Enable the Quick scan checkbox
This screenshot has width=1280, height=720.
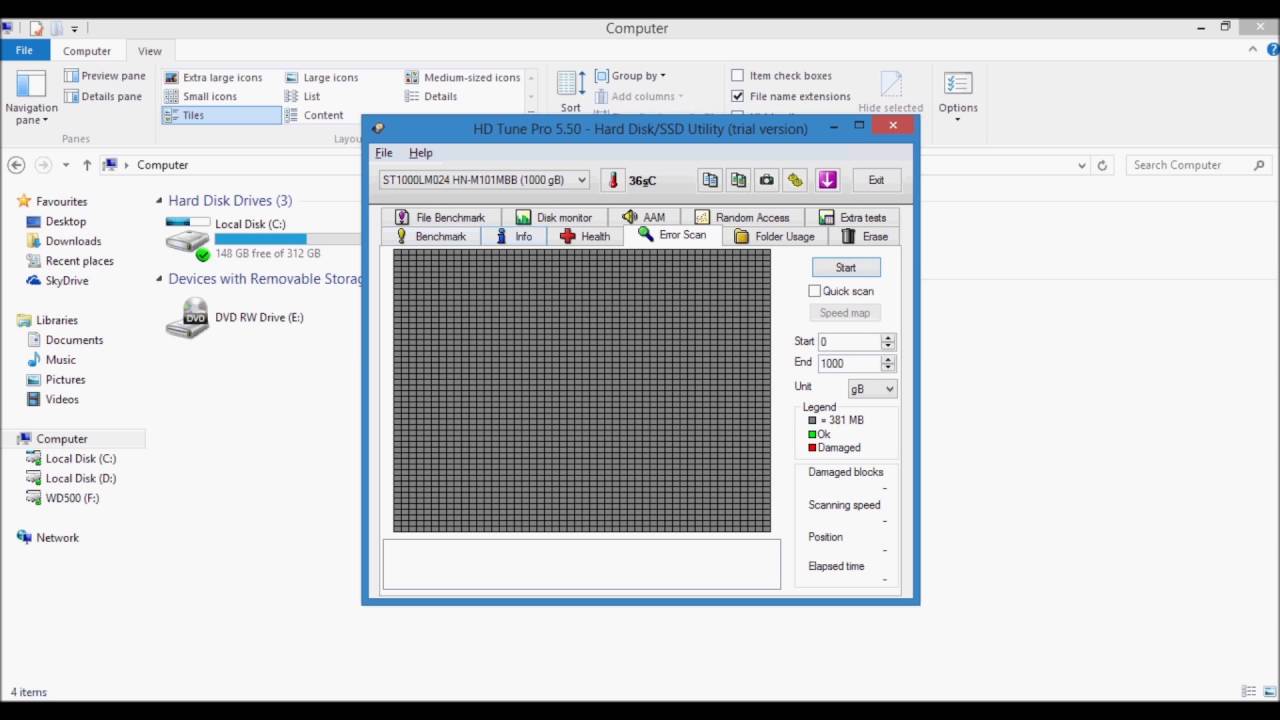point(815,291)
